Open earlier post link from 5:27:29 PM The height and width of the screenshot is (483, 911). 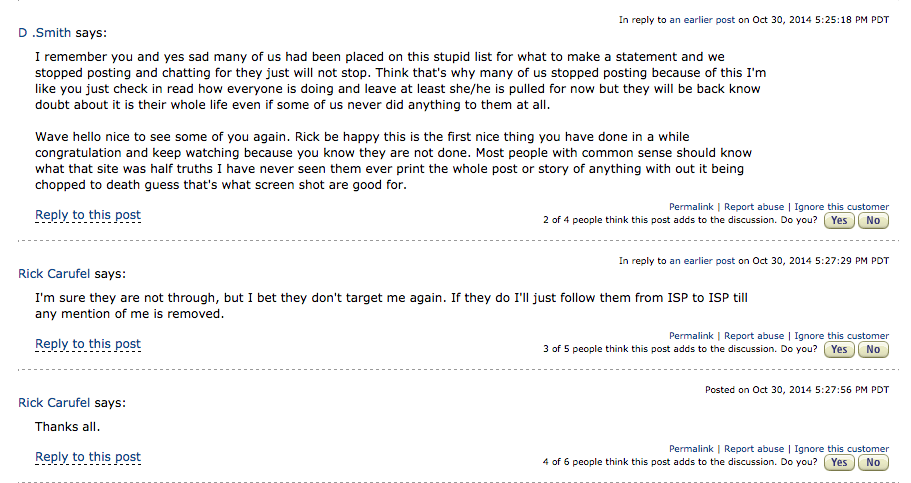pyautogui.click(x=702, y=261)
